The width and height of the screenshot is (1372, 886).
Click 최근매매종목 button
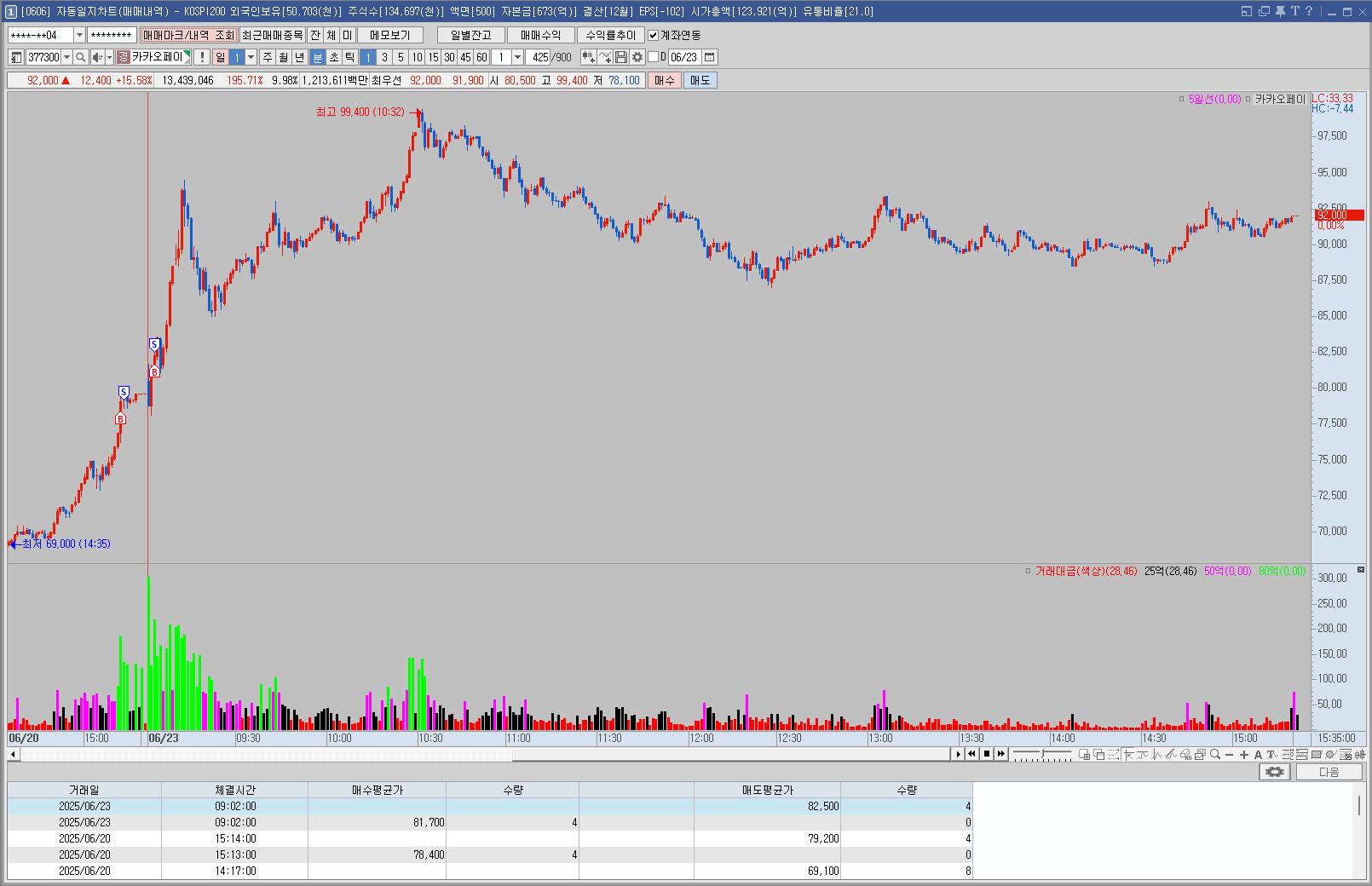(272, 35)
